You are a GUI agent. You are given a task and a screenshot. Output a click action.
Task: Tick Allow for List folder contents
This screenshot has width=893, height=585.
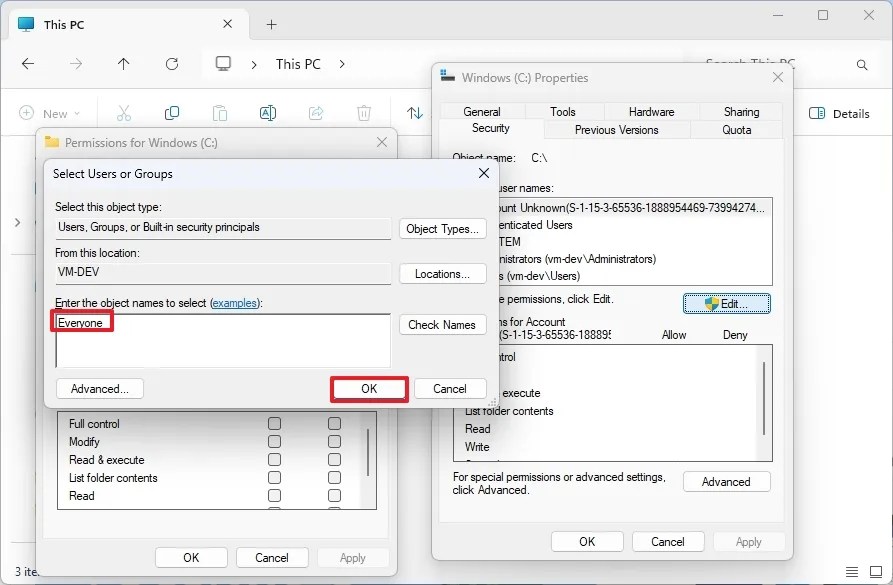(x=275, y=477)
